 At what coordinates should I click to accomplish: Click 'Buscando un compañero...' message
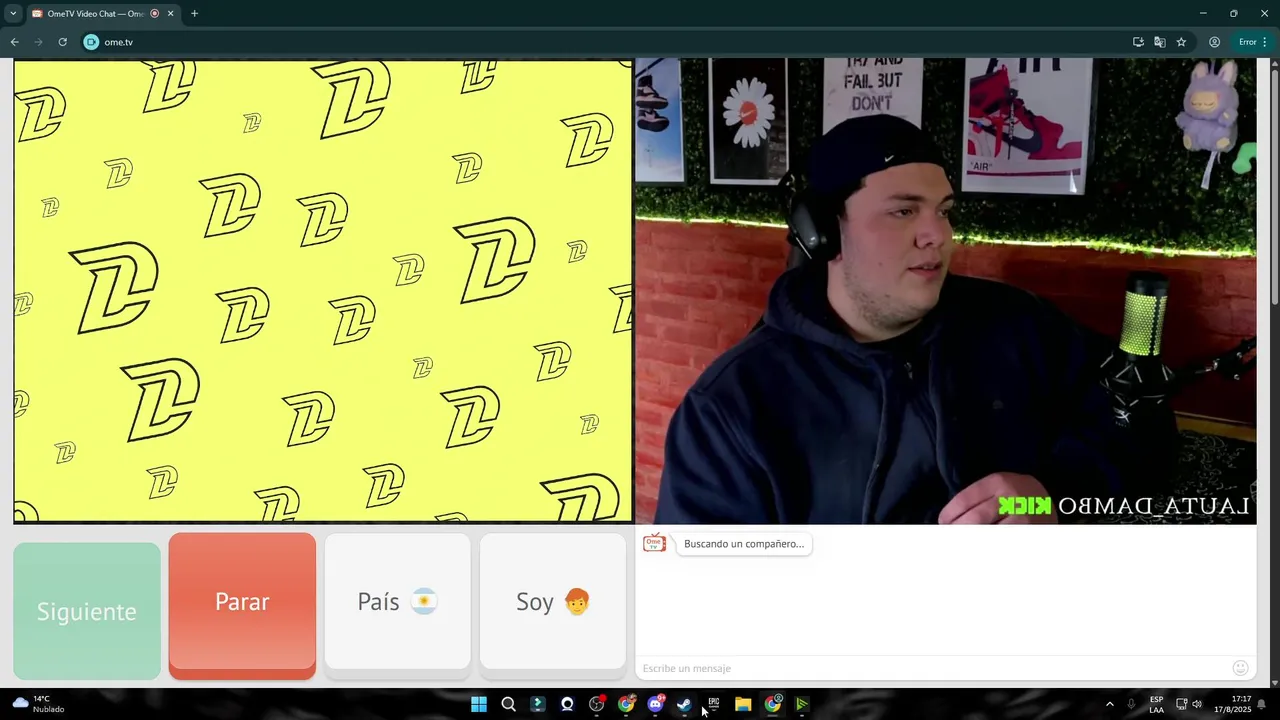tap(743, 544)
